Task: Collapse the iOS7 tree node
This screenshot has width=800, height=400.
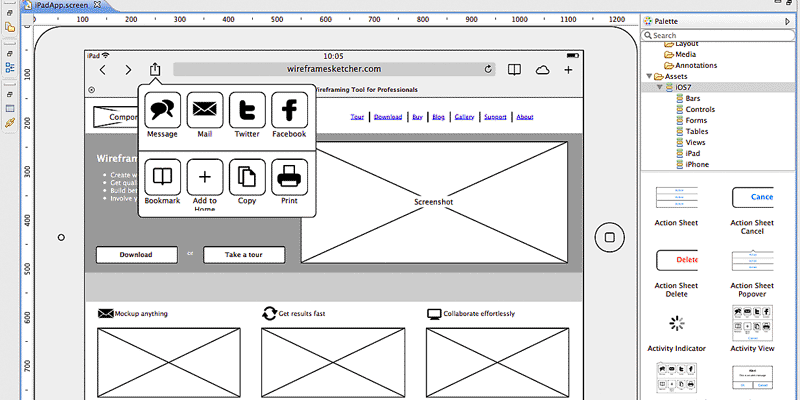Action: point(660,87)
